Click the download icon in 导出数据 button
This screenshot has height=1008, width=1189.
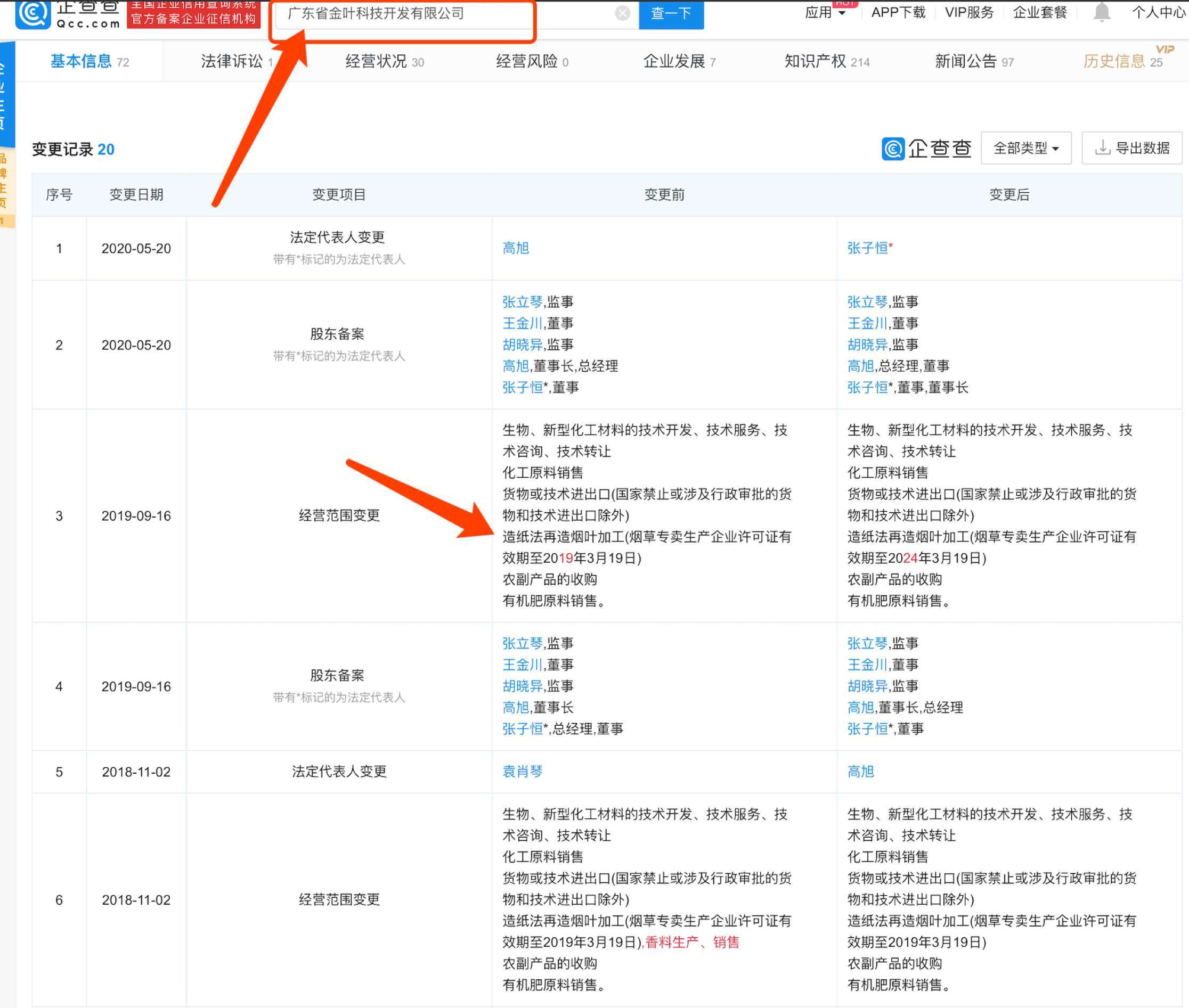click(x=1102, y=148)
